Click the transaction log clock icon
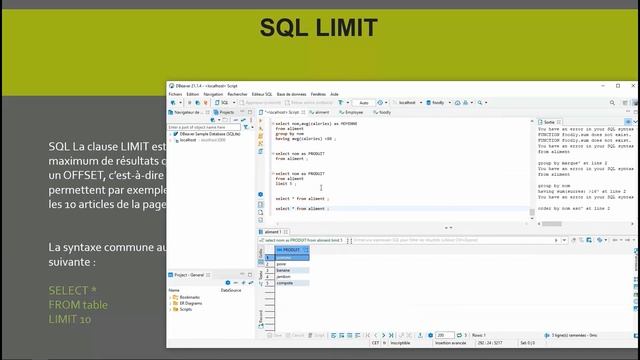 pos(380,103)
